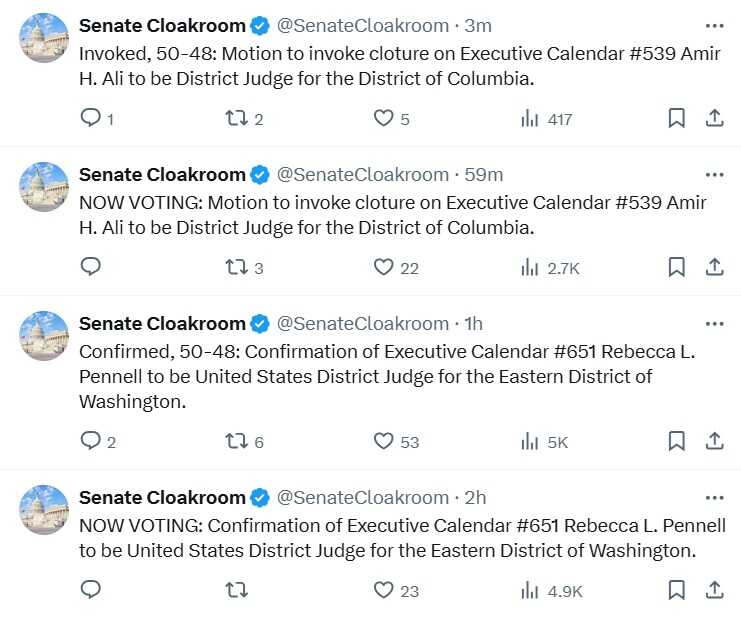Image resolution: width=741 pixels, height=617 pixels.
Task: Open more options on the 1h tweet
Action: pos(714,323)
